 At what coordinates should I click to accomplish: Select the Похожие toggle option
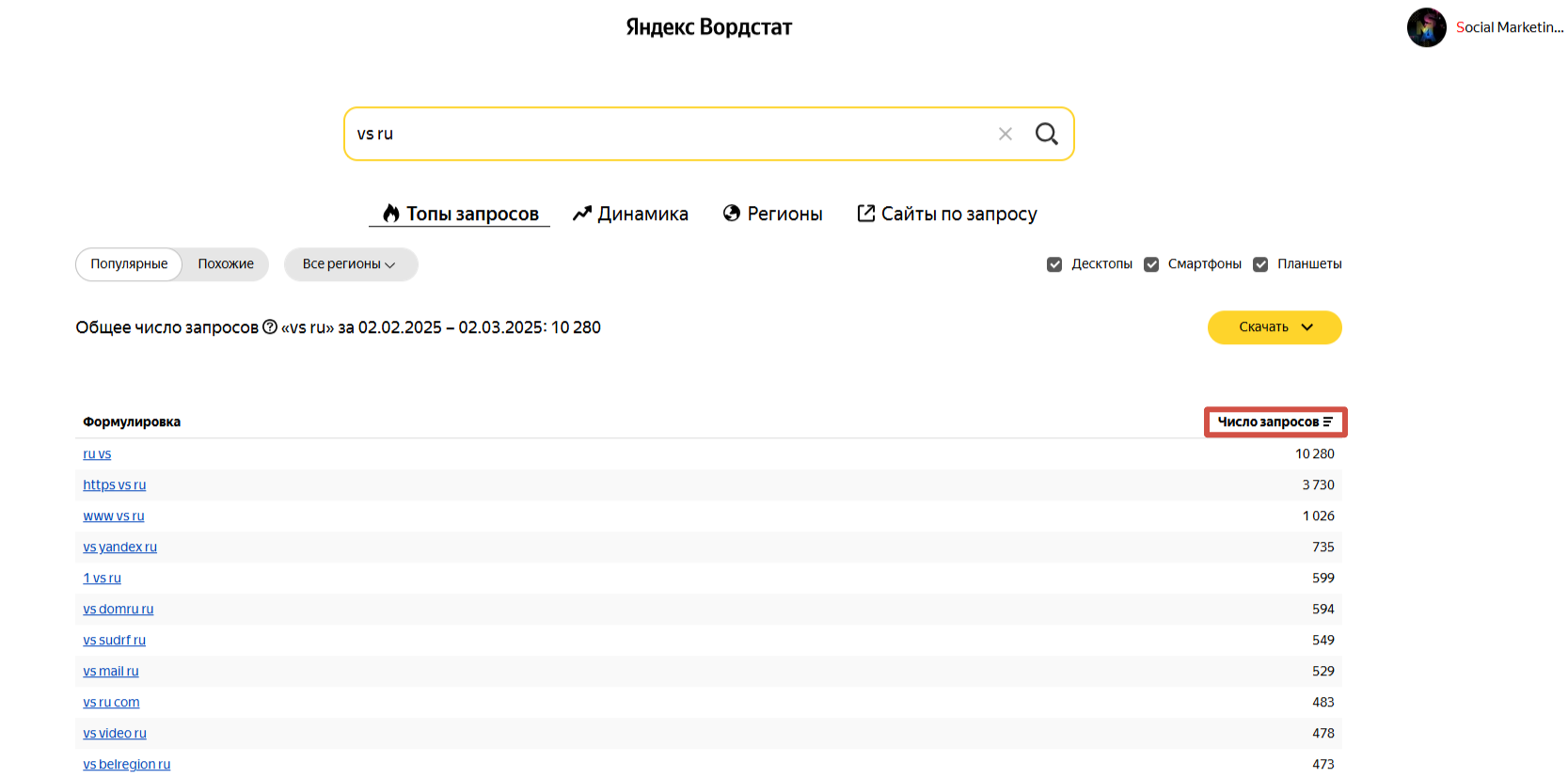226,264
